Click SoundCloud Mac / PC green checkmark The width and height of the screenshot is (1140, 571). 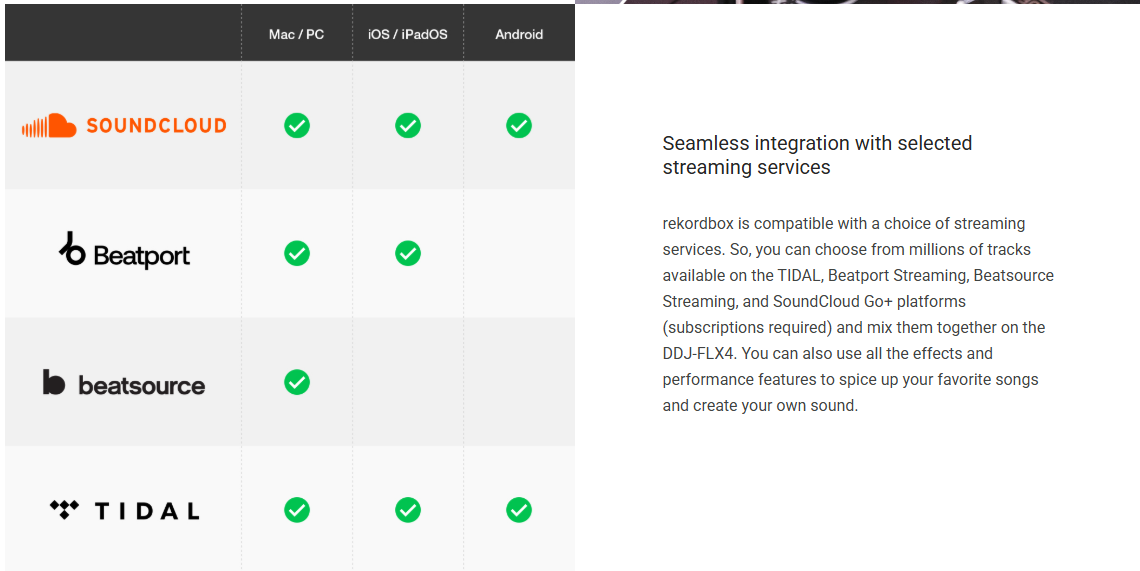pos(297,125)
